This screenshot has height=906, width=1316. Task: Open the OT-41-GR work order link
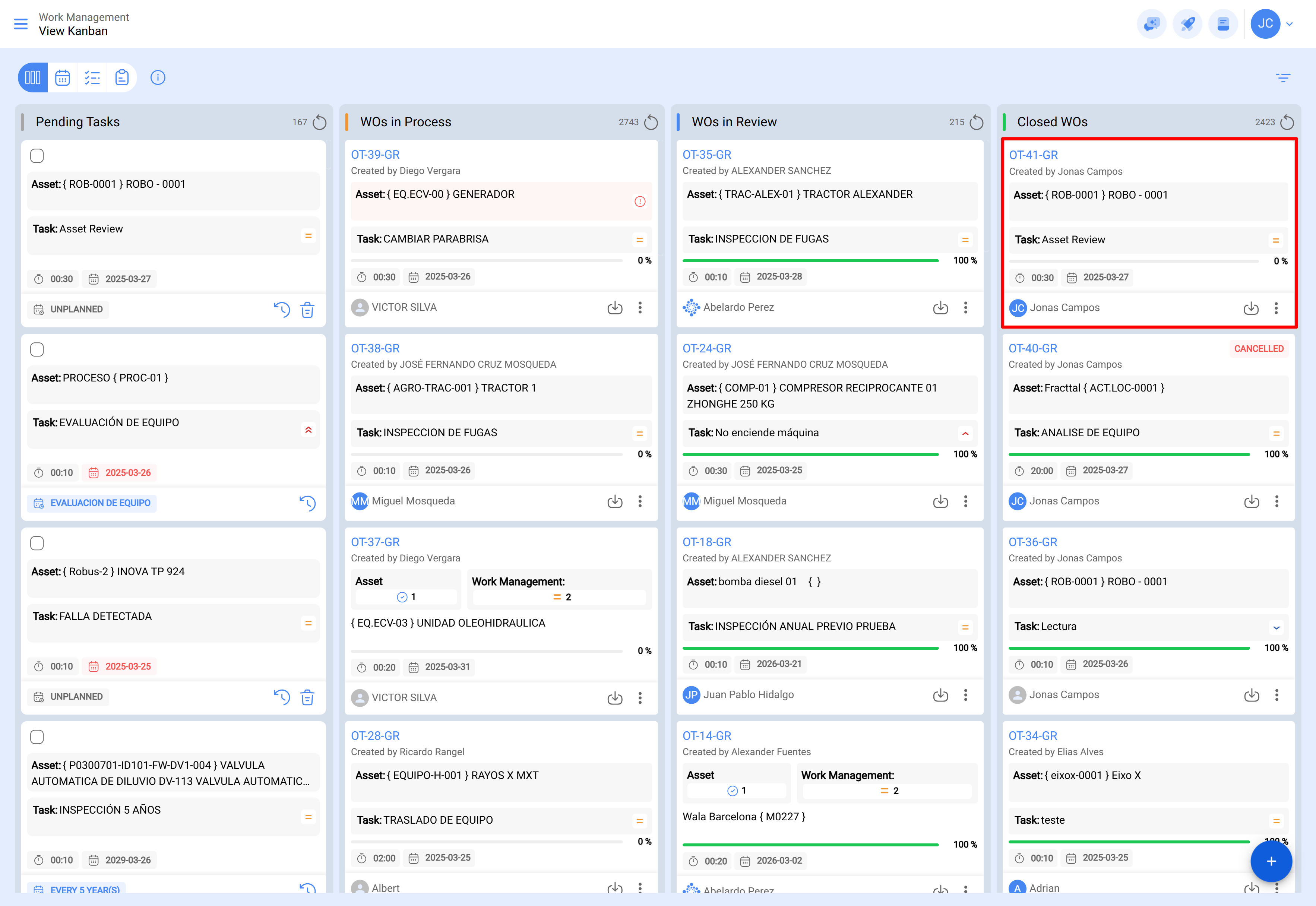coord(1034,154)
